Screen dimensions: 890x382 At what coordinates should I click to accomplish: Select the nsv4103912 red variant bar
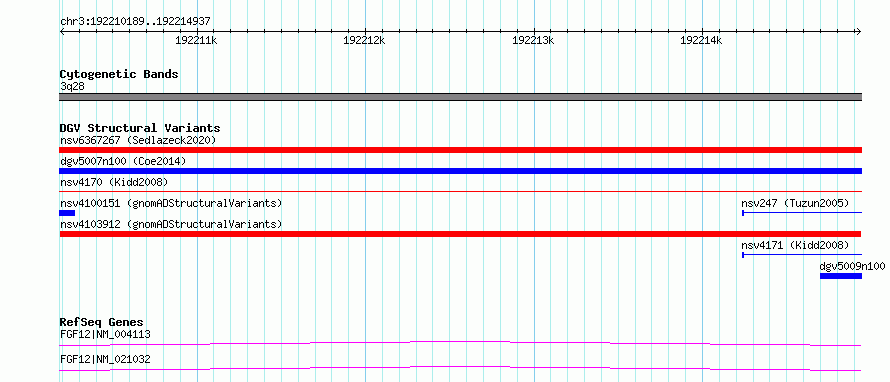(460, 234)
